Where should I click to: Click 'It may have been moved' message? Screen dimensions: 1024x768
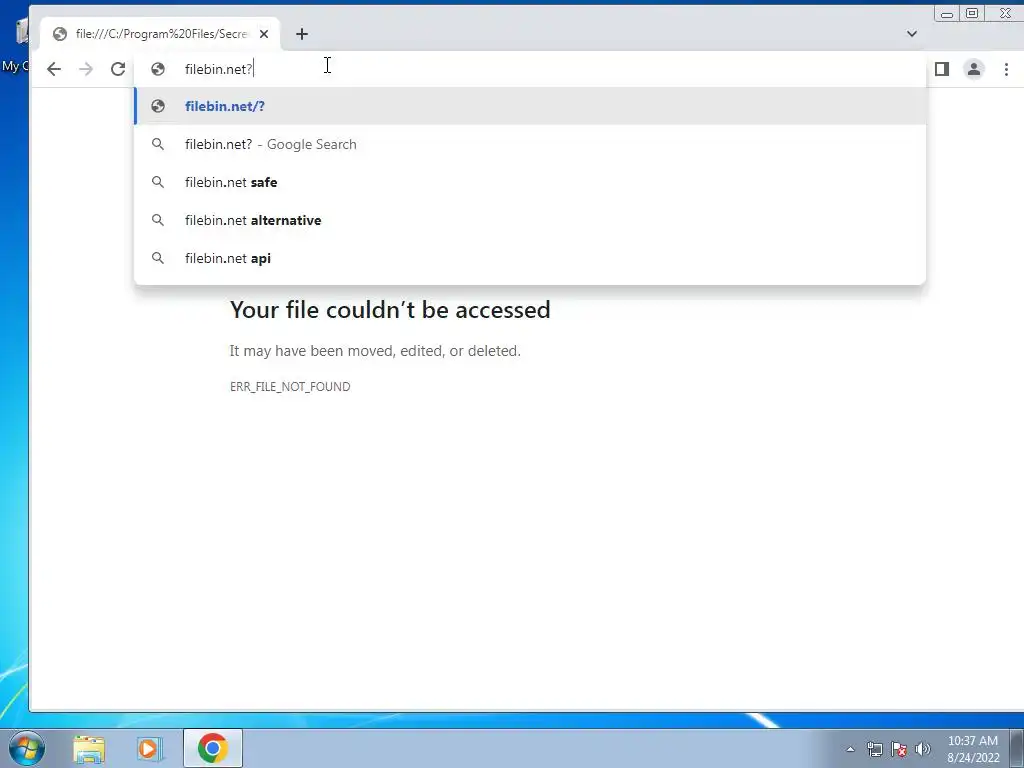click(375, 351)
